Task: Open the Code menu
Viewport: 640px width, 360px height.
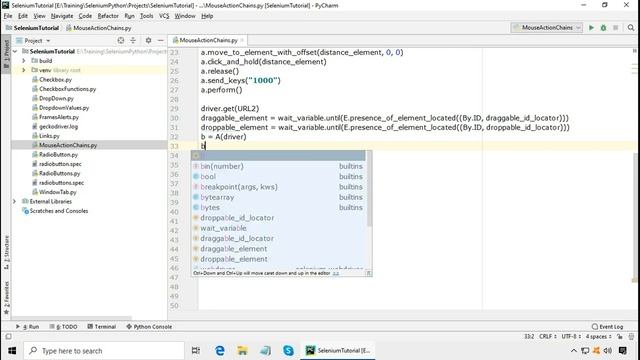Action: [85, 16]
